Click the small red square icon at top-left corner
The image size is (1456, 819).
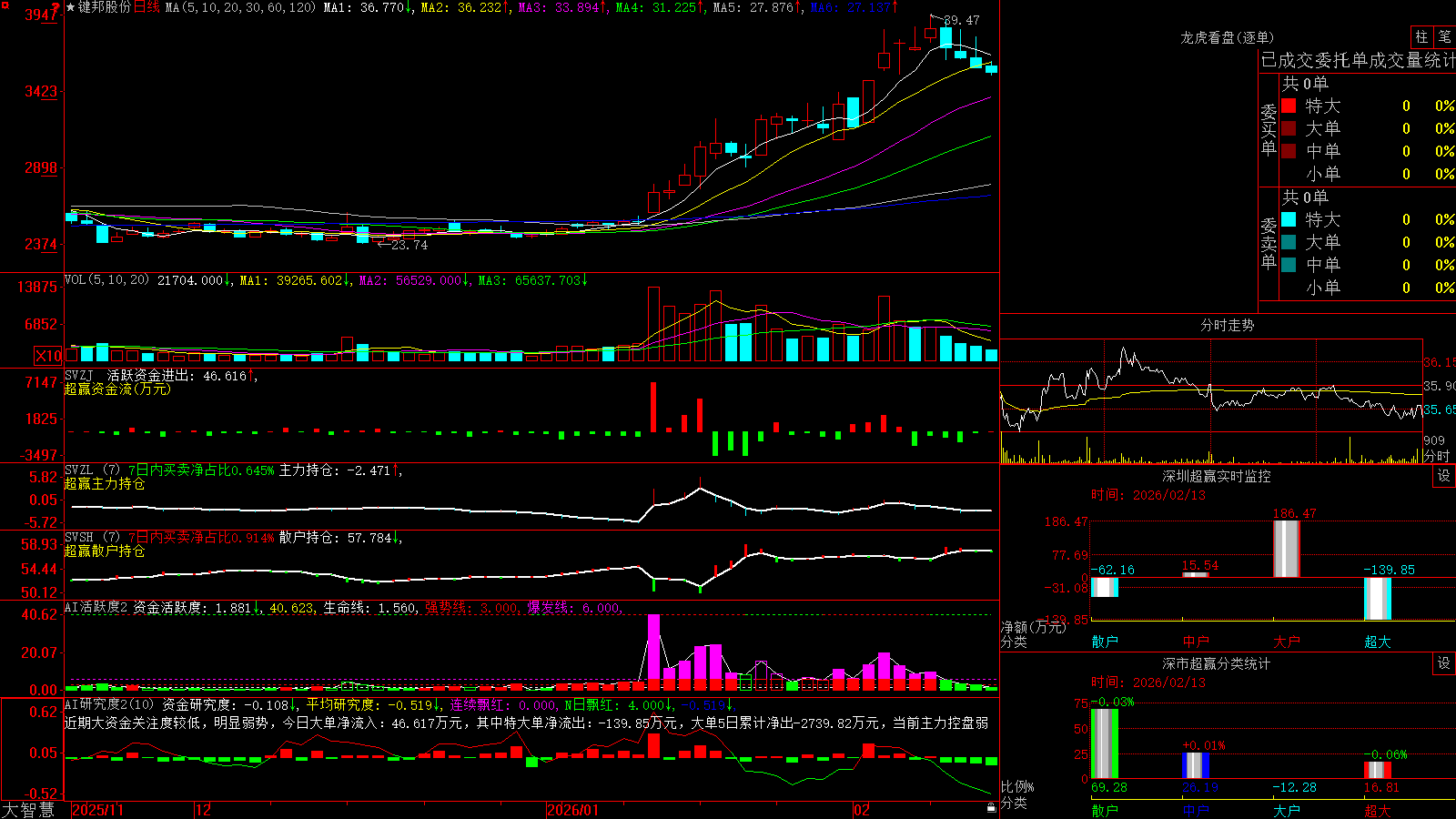pos(5,5)
